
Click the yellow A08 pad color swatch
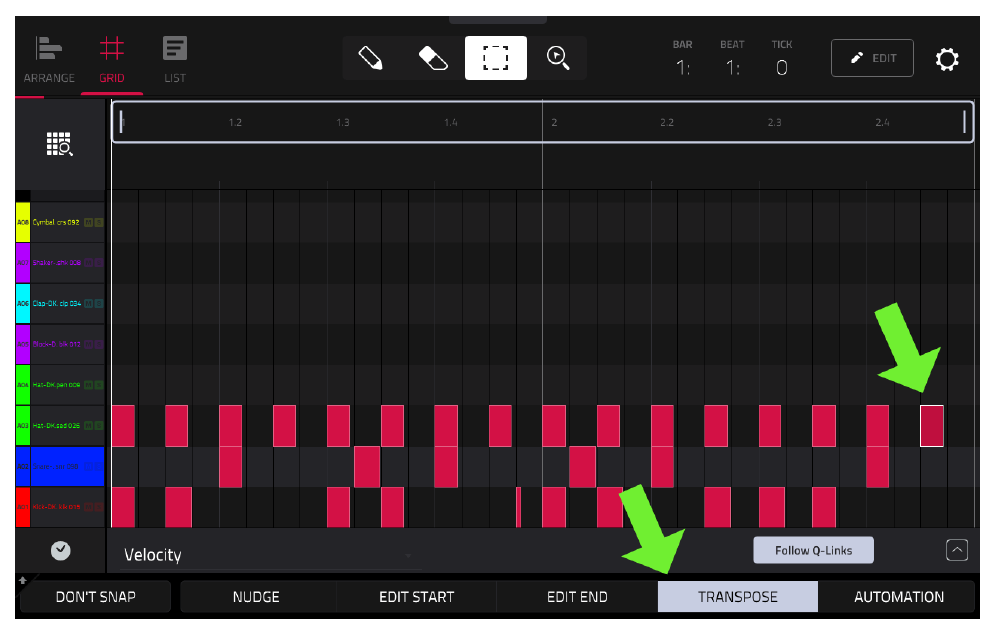(23, 222)
